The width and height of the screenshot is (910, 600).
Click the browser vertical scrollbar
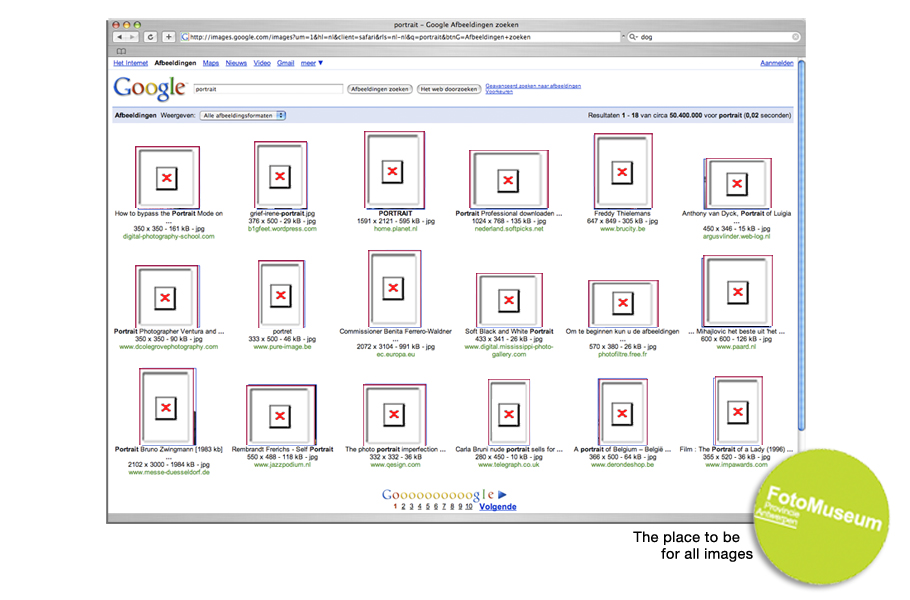[x=801, y=244]
